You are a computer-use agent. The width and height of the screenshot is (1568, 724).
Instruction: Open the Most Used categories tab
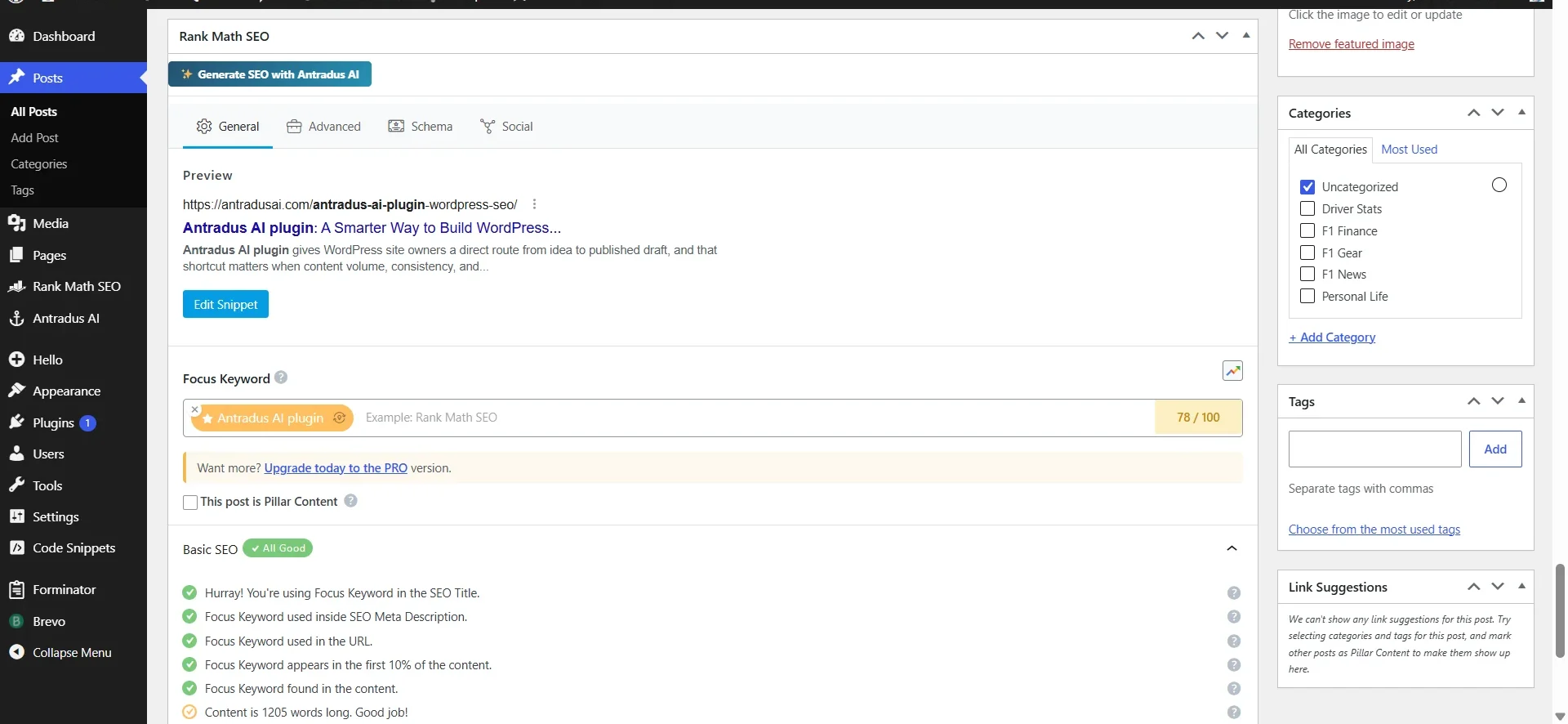tap(1410, 150)
